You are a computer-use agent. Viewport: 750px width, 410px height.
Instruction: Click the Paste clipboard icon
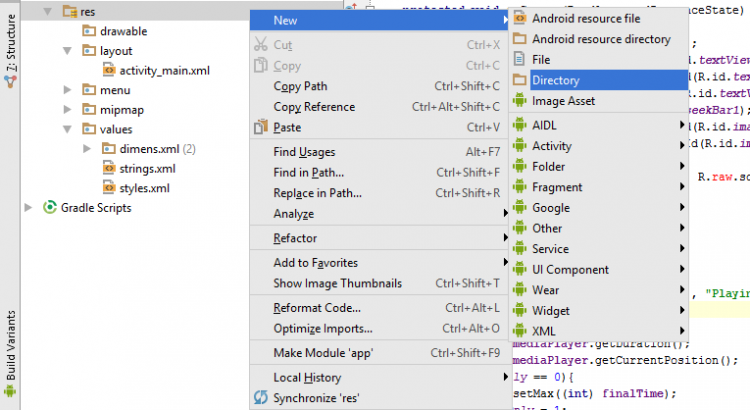pos(261,128)
